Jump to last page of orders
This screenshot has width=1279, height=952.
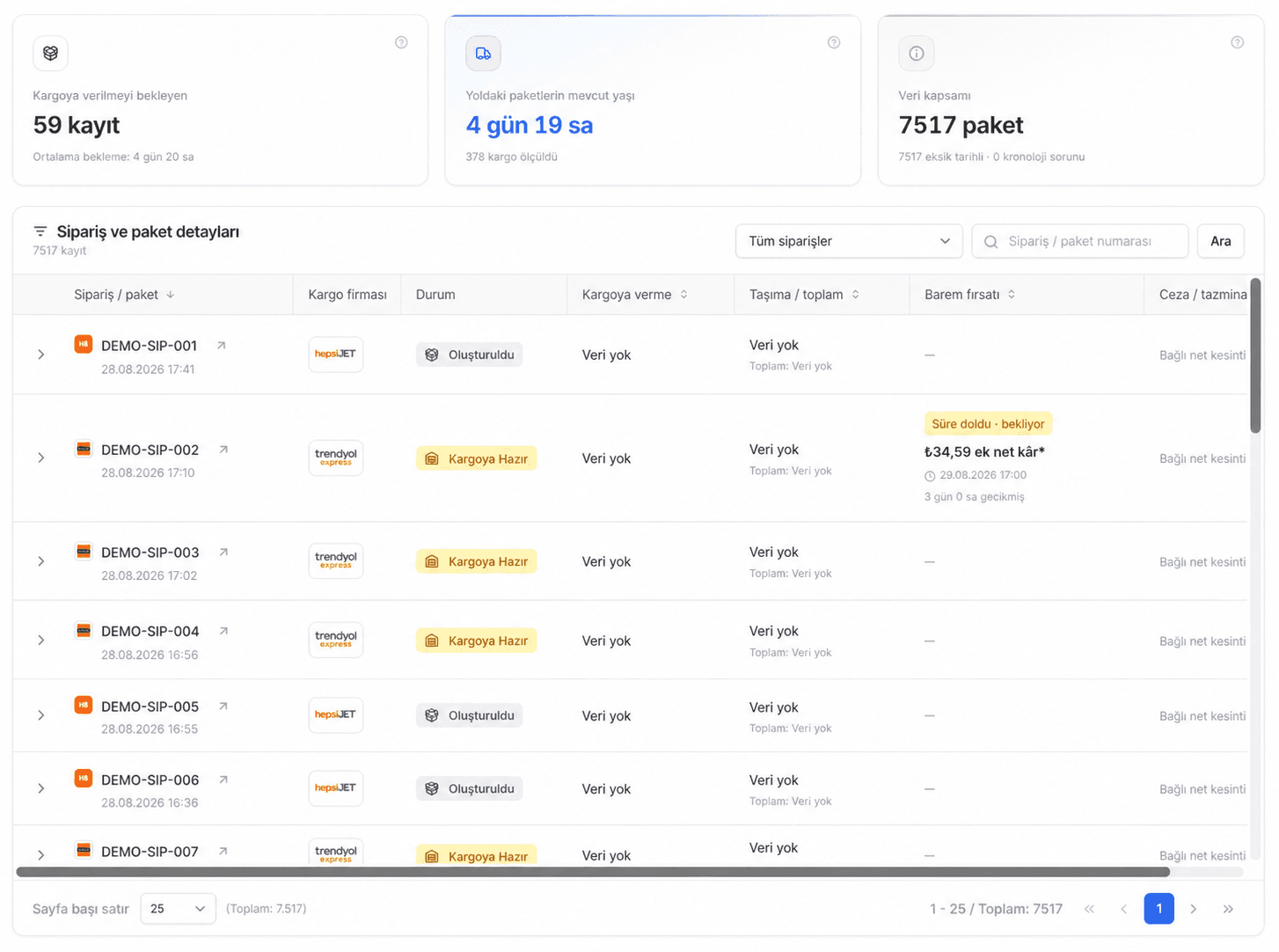1228,909
